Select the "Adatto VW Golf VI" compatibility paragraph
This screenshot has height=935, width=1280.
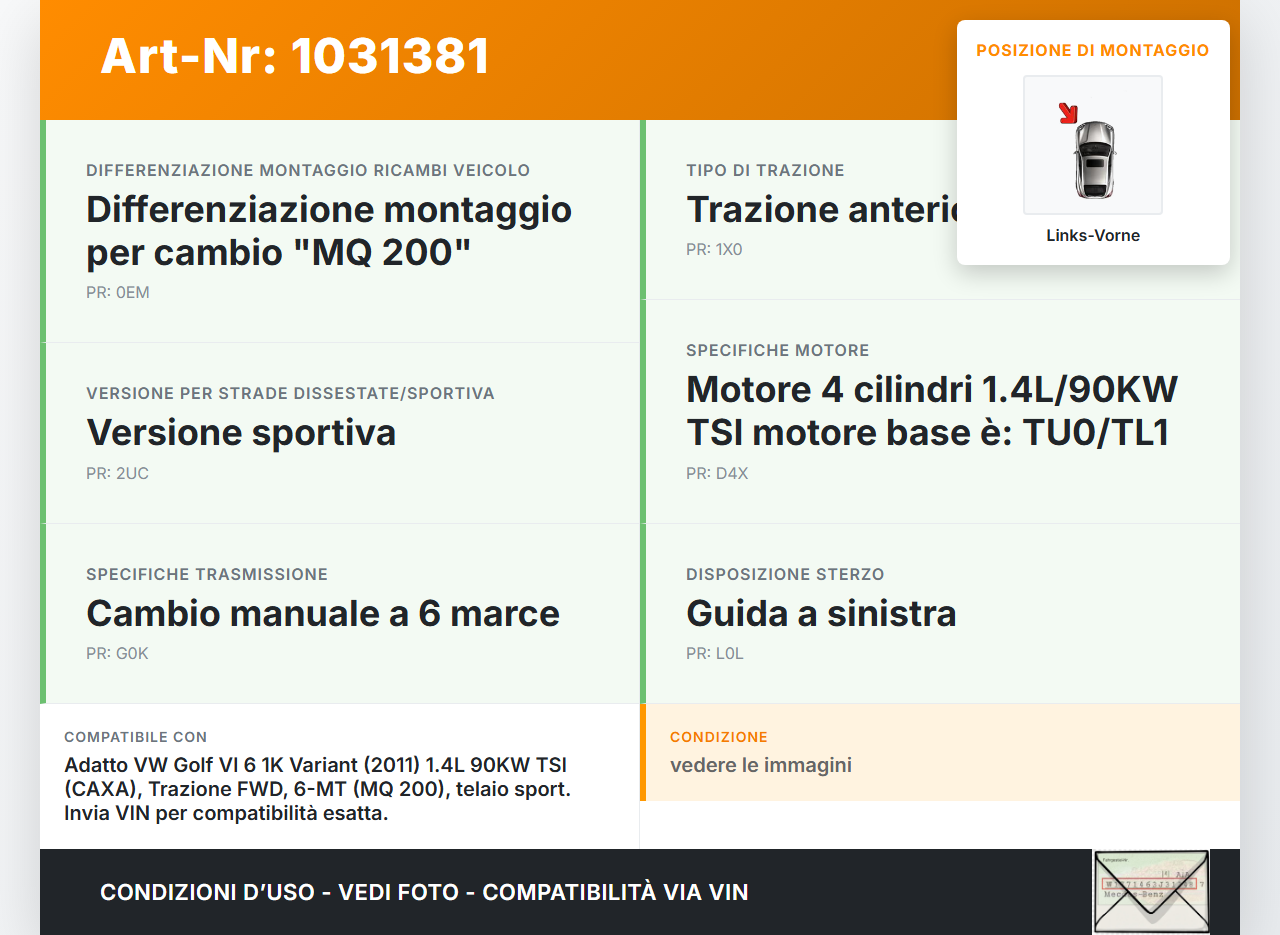[318, 789]
